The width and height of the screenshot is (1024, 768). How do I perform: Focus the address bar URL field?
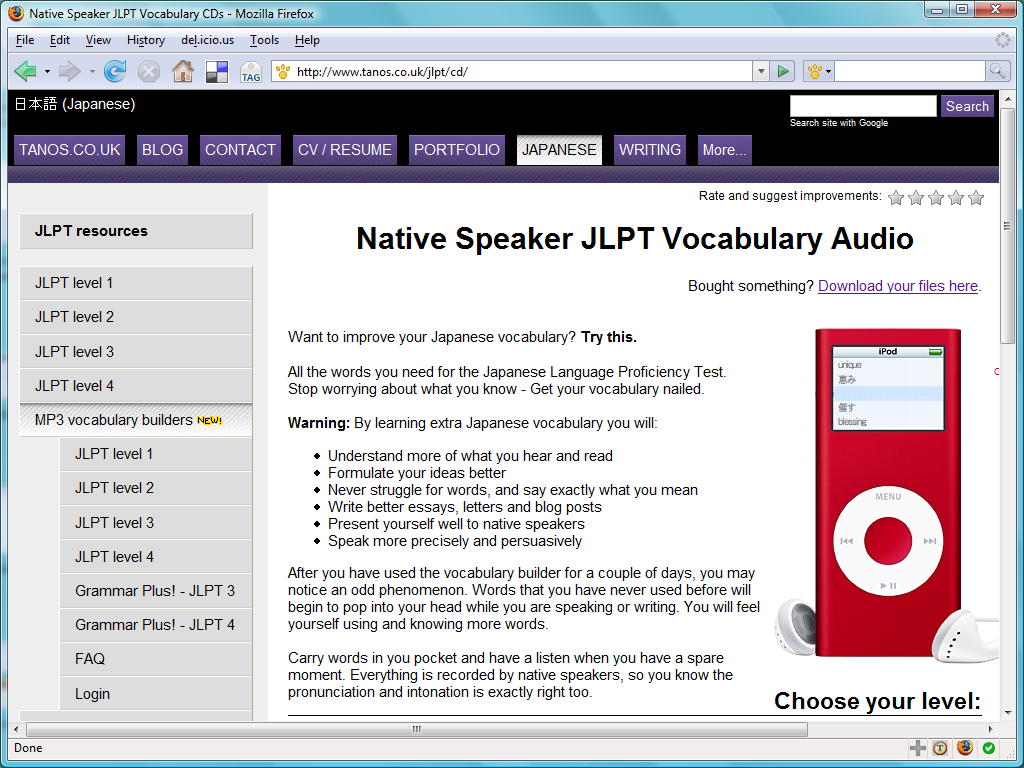pos(522,71)
